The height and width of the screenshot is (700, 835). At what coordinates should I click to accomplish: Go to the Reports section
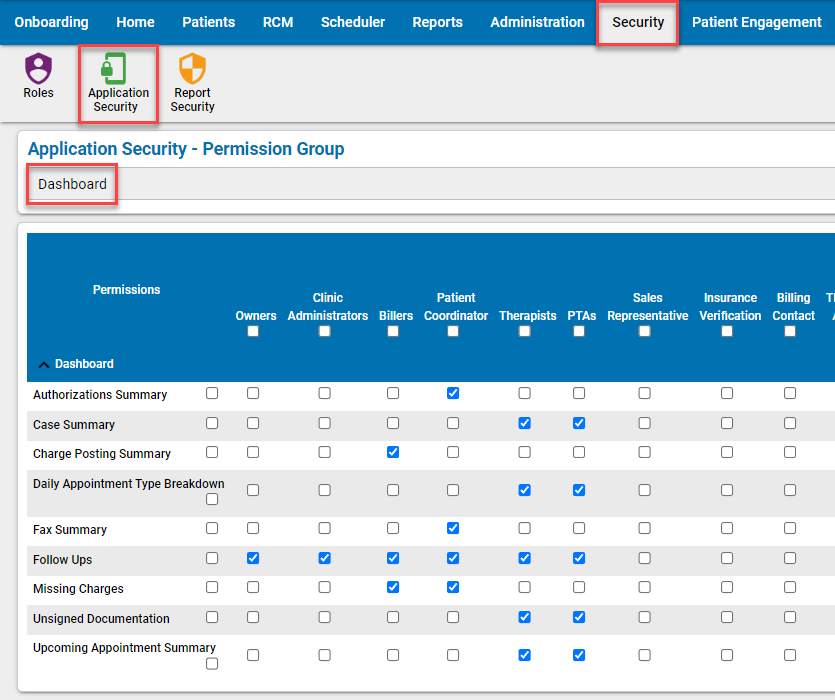[x=437, y=21]
